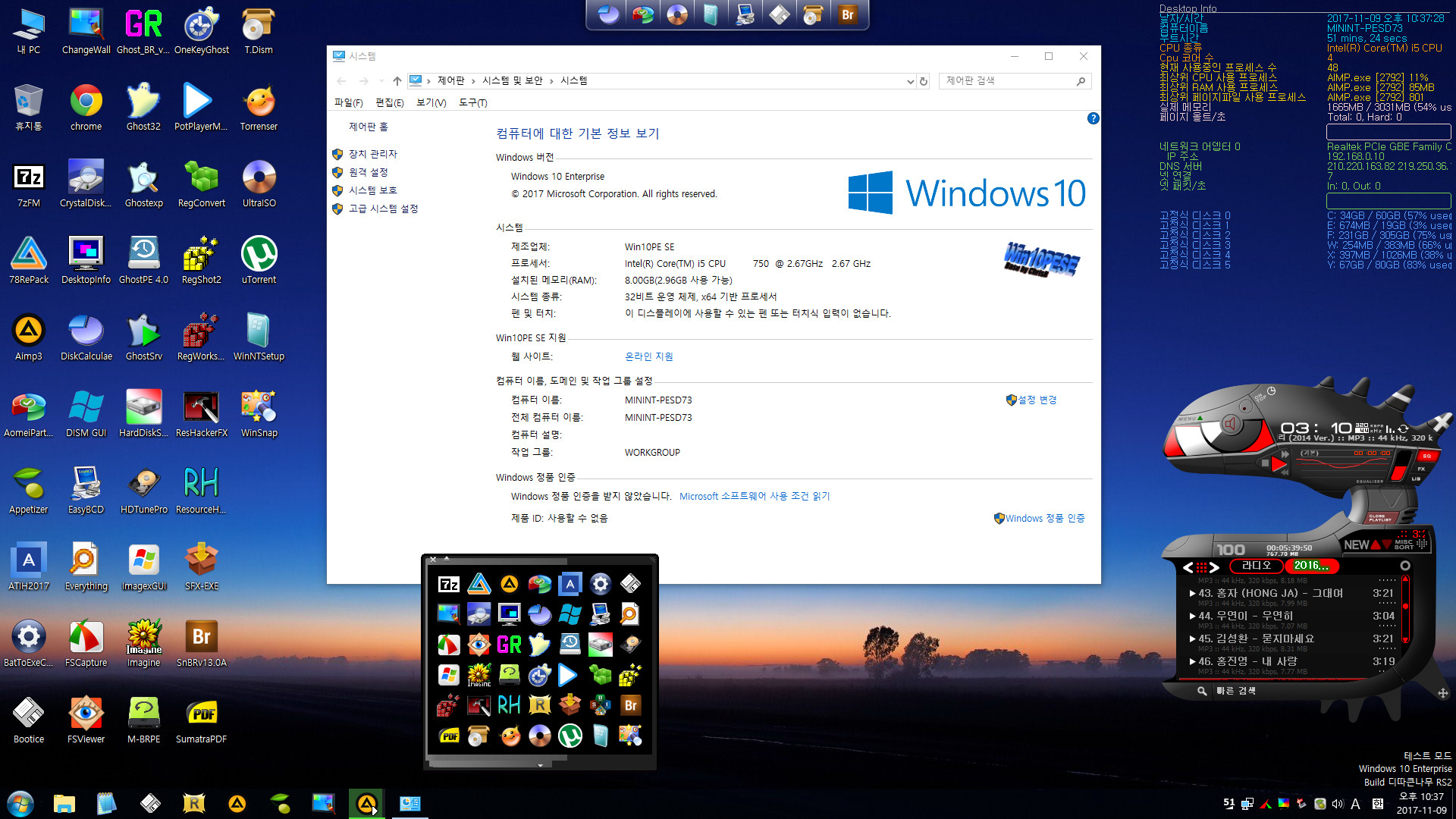The width and height of the screenshot is (1456, 819).
Task: Launch uTorrent from the desktop
Action: coord(259,261)
